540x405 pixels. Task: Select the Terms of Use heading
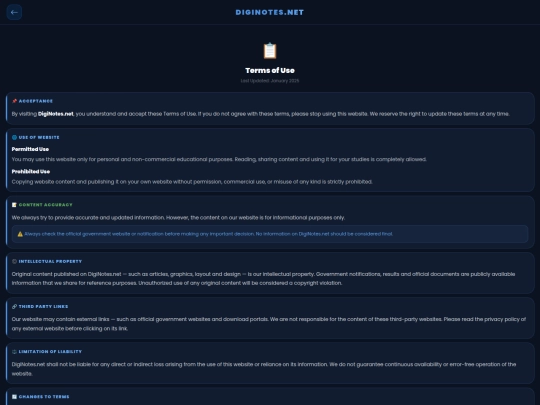(270, 70)
